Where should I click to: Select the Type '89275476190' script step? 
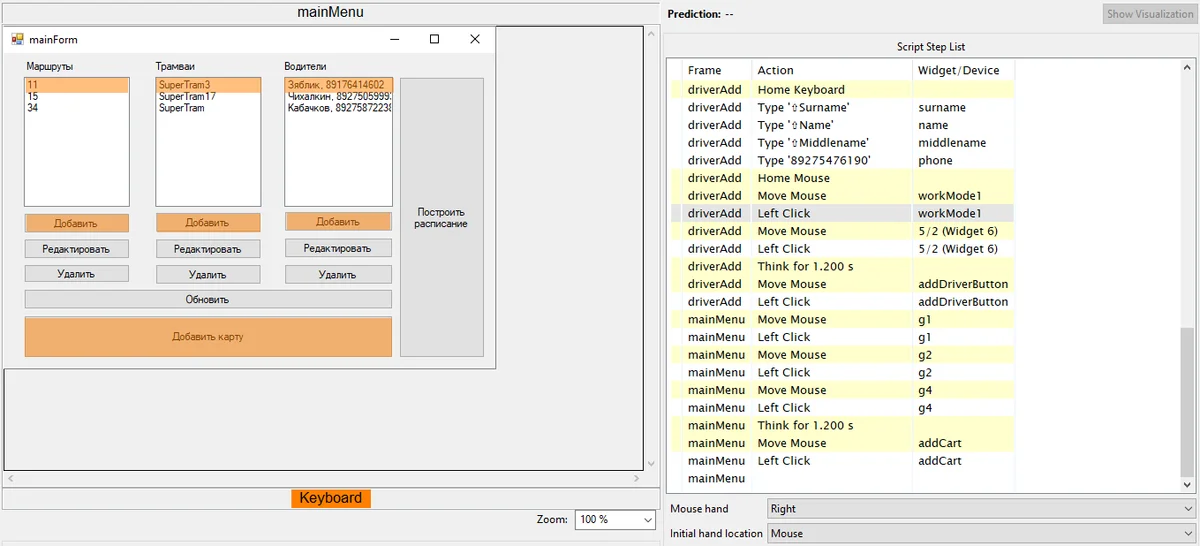(x=814, y=160)
